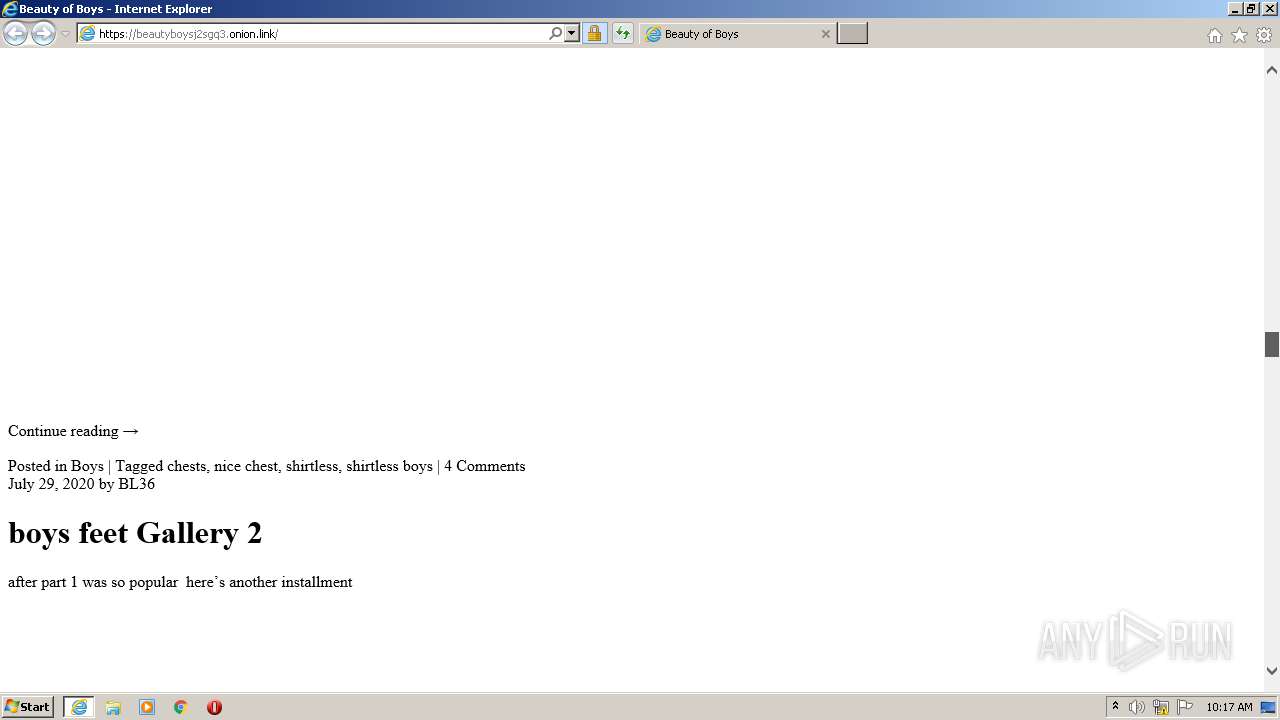Viewport: 1280px width, 720px height.
Task: Open a new blank tab
Action: tap(852, 34)
